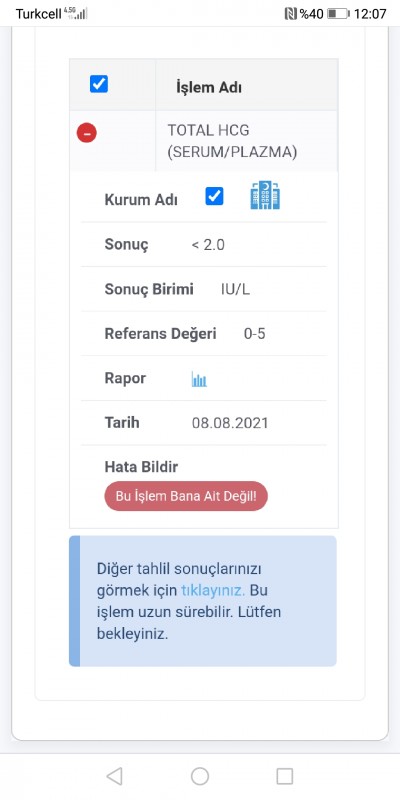
Task: Open the 'tıklayınız.' link for other results
Action: click(213, 590)
